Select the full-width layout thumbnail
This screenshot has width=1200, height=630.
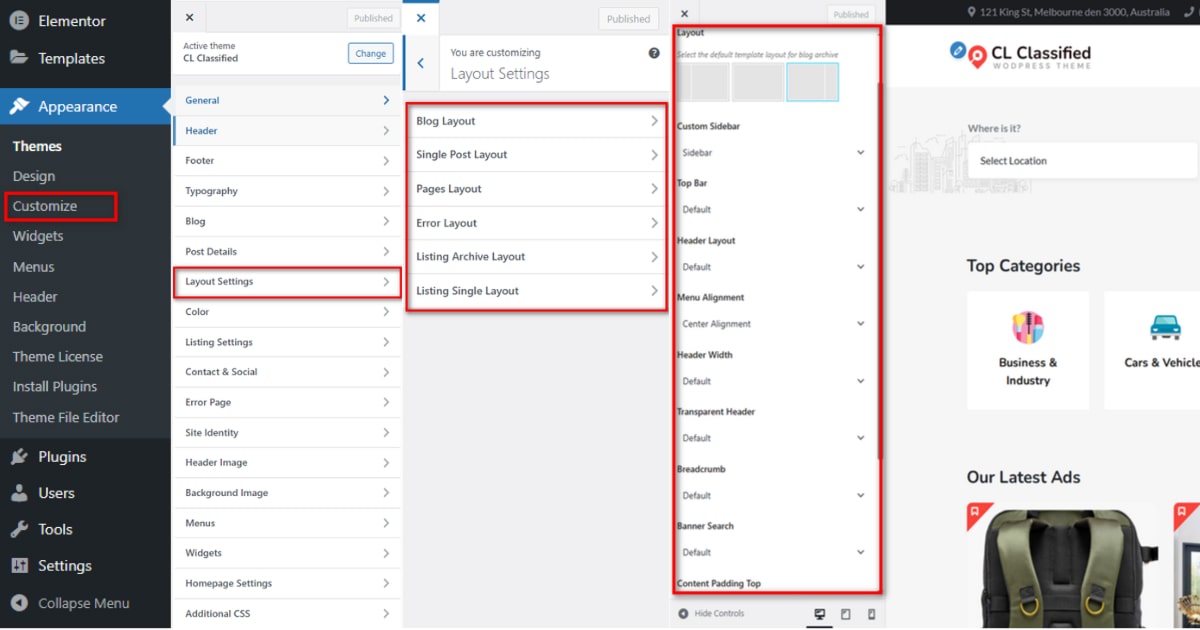(x=758, y=82)
